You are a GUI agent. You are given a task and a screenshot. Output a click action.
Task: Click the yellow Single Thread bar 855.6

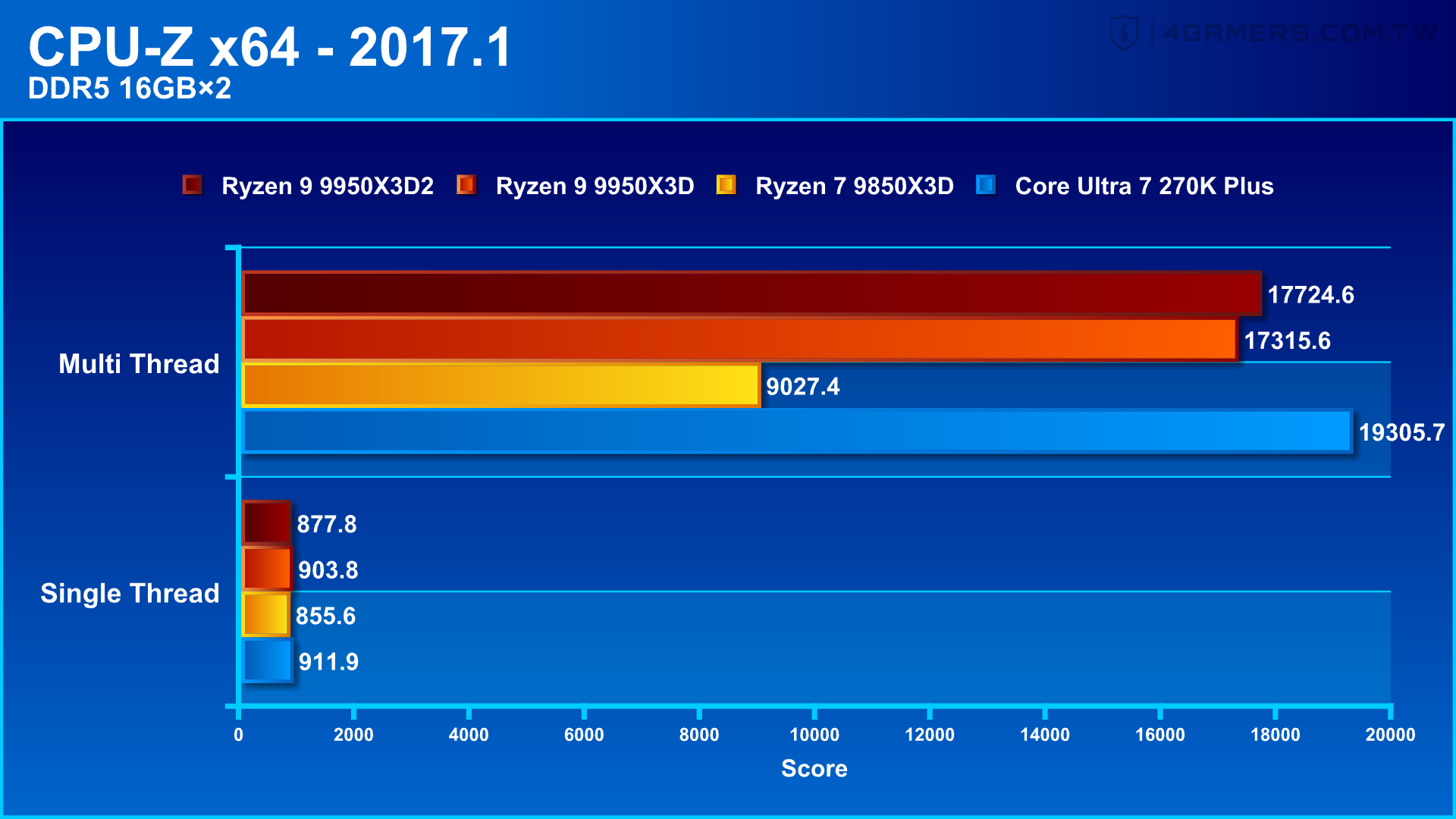click(265, 615)
